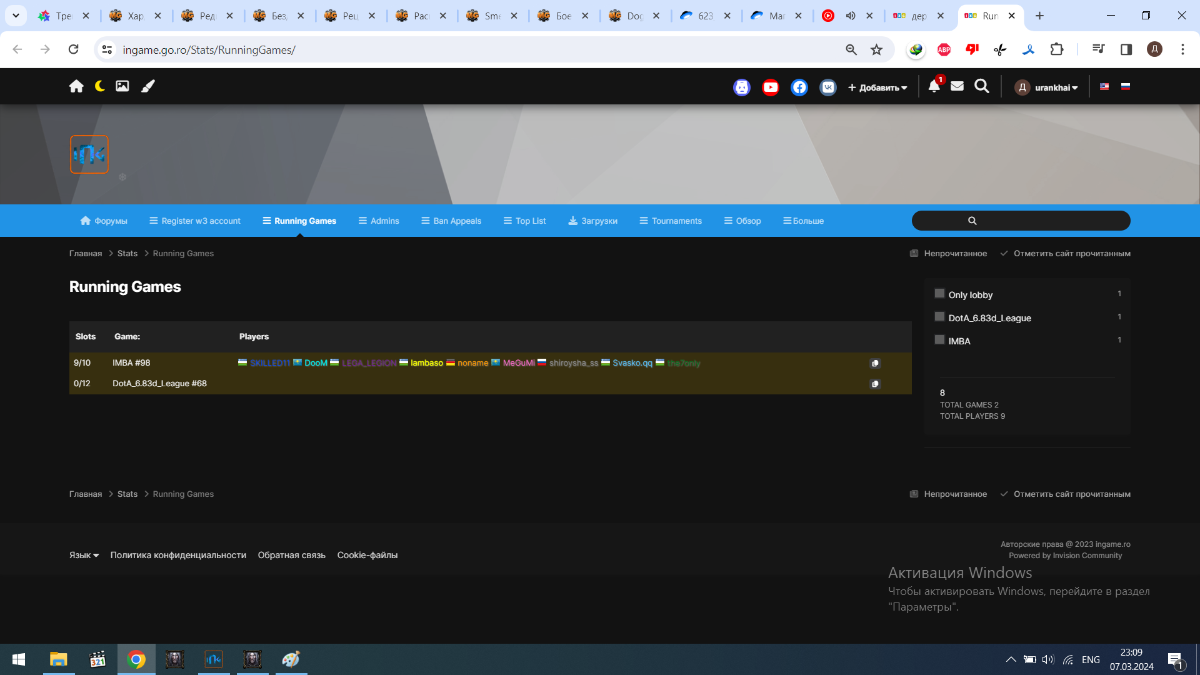Screen dimensions: 1200x675
Task: Open the YouTube social link icon
Action: pyautogui.click(x=770, y=87)
